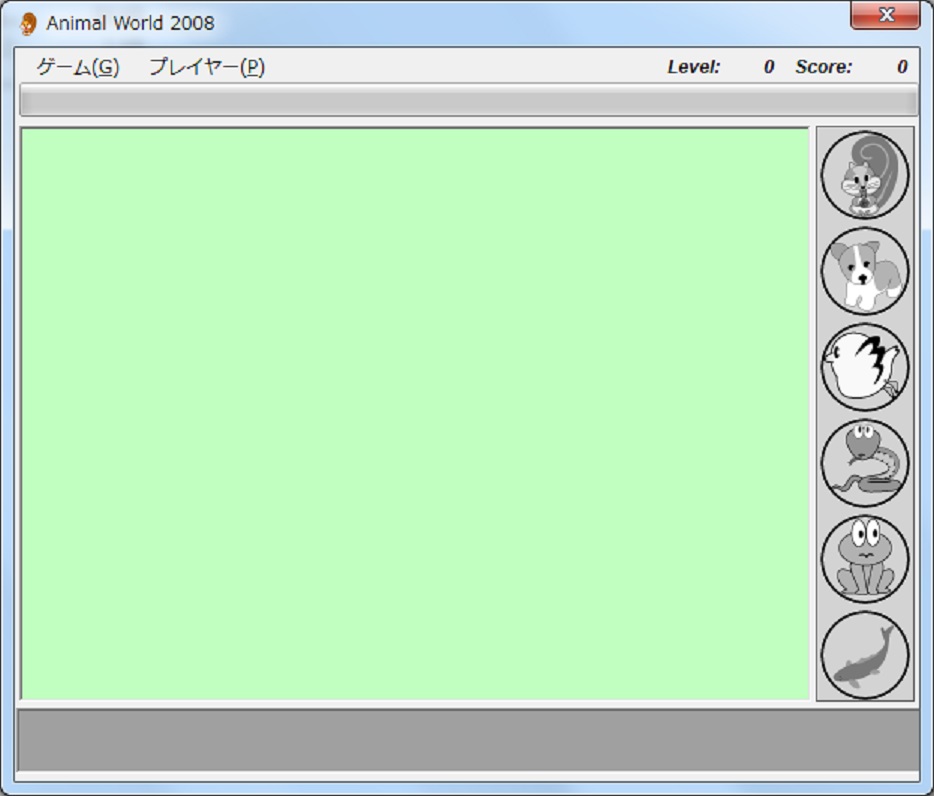934x796 pixels.
Task: Click the Animal World title bar icon
Action: coord(29,23)
